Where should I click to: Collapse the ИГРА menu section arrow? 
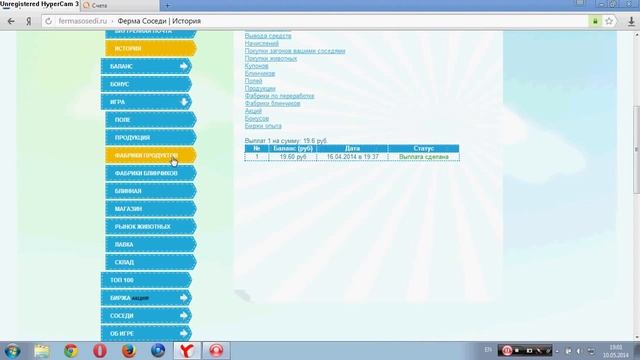tap(184, 102)
